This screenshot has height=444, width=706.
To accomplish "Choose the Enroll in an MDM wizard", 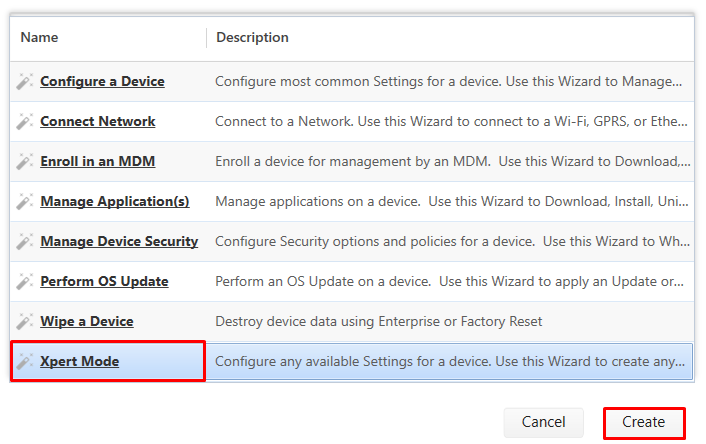I will tap(98, 162).
